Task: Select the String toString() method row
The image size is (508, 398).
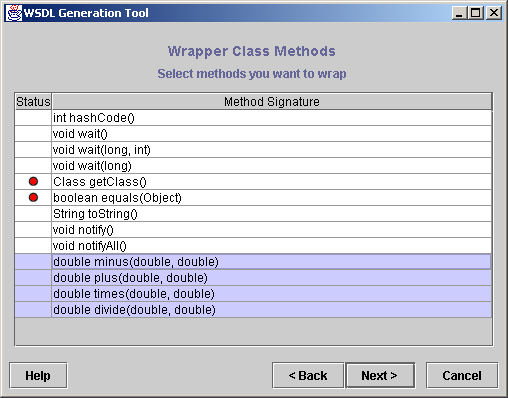Action: (253, 214)
